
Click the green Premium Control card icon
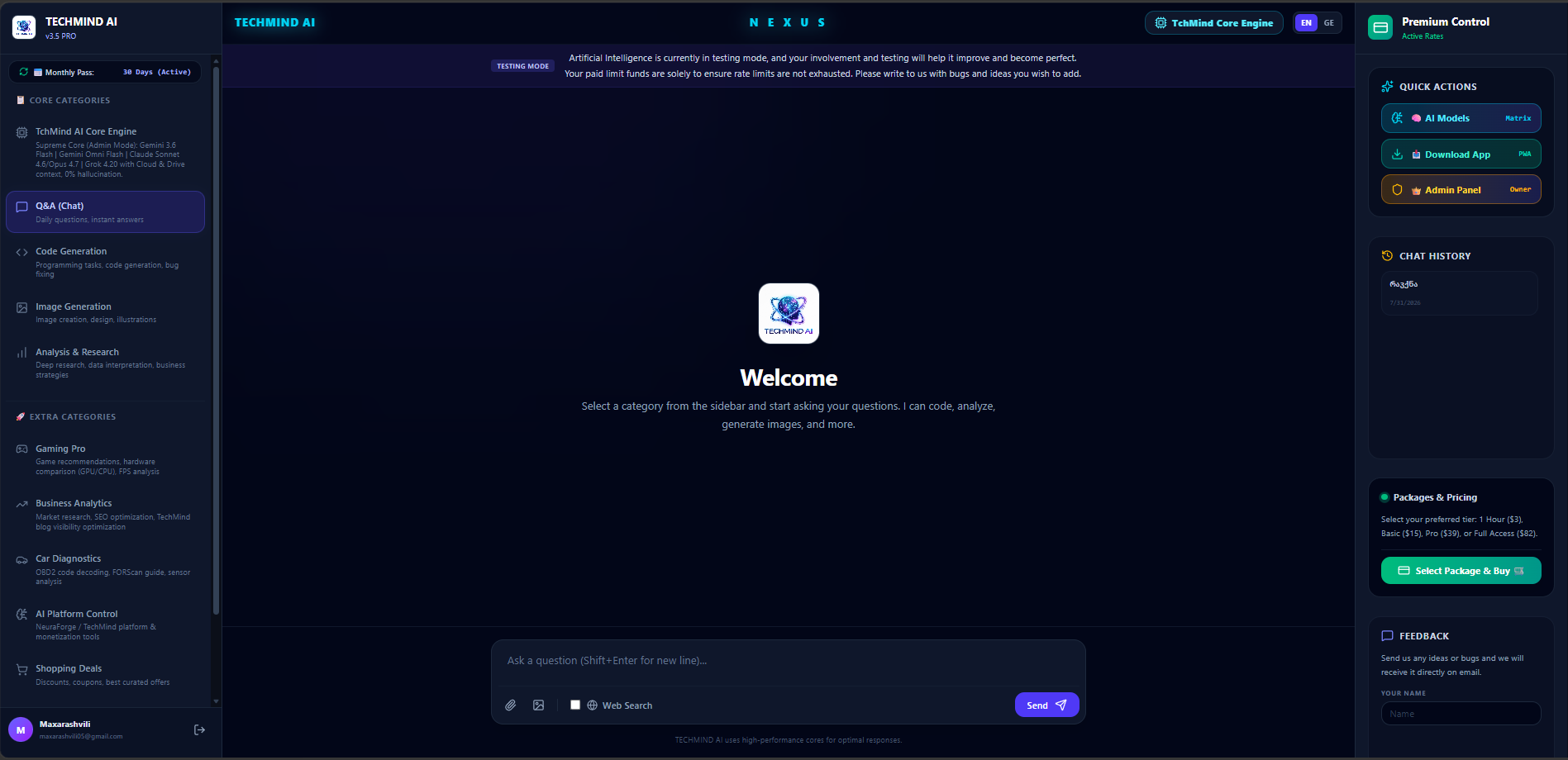1380,27
